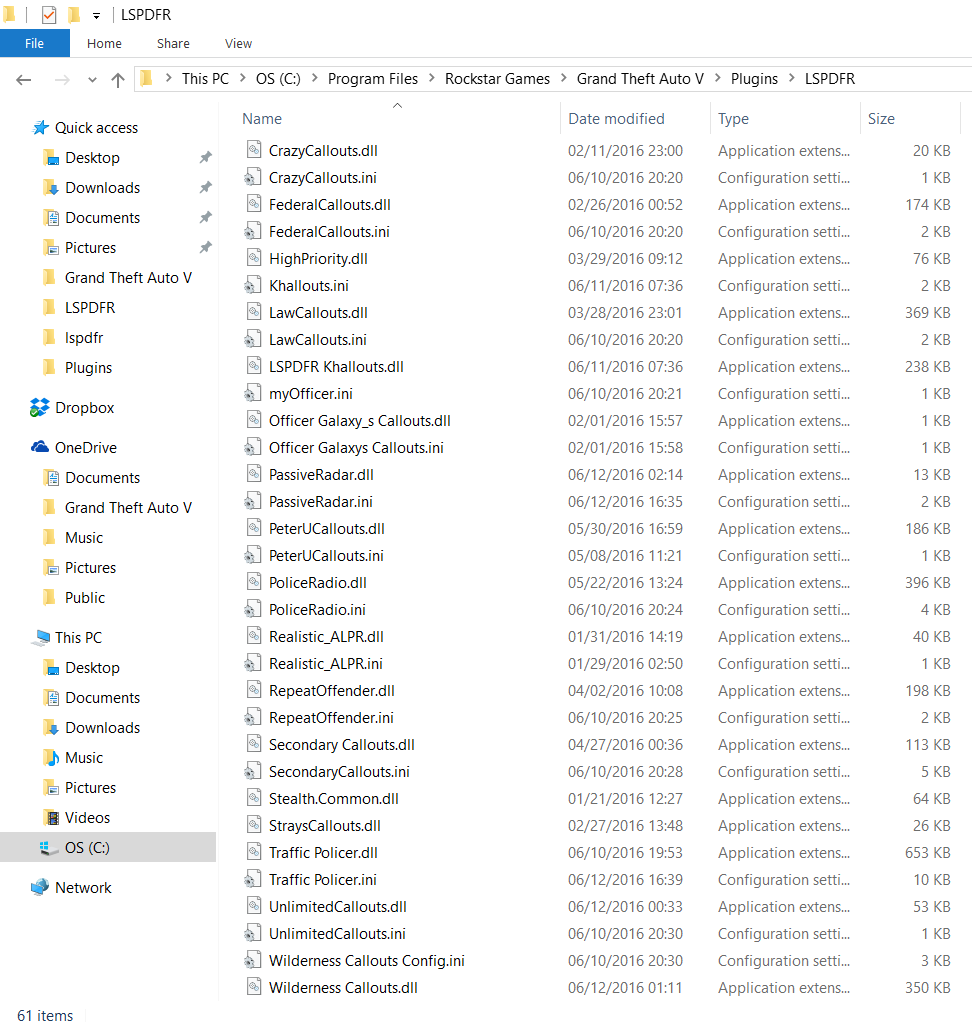Select Officer Galaxy_s Callouts.dll file
Screen dimensions: 972x1030
(360, 420)
